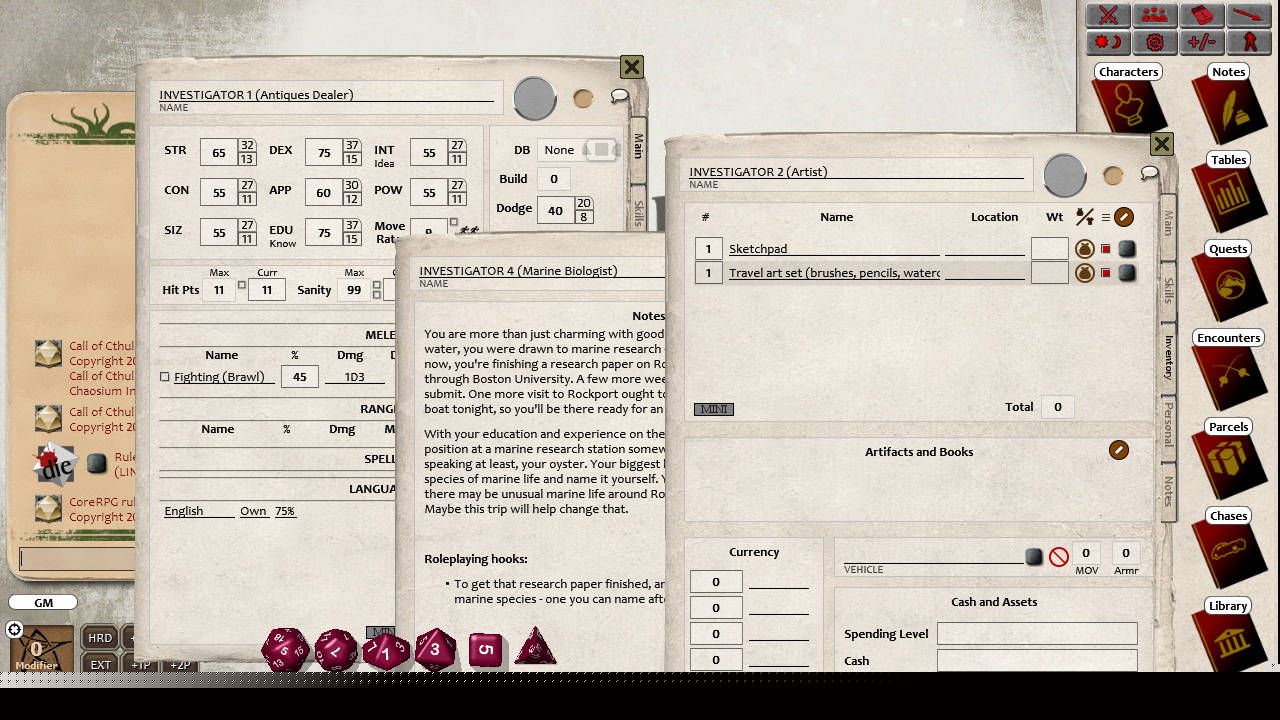Open the Options gear button

[1155, 42]
